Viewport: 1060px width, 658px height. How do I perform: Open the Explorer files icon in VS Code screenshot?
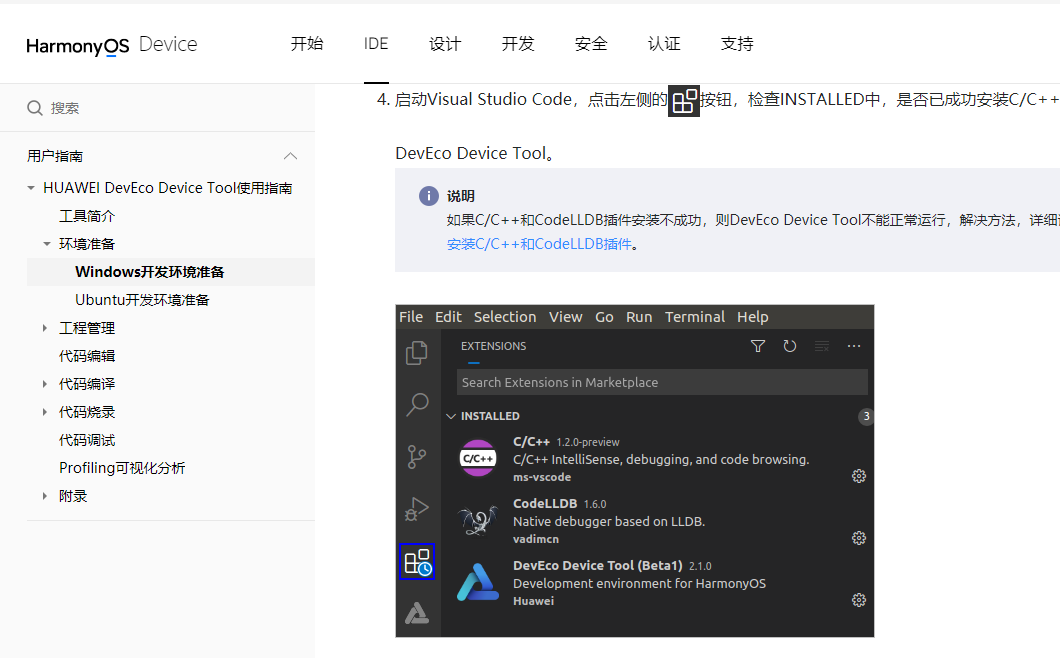point(417,353)
